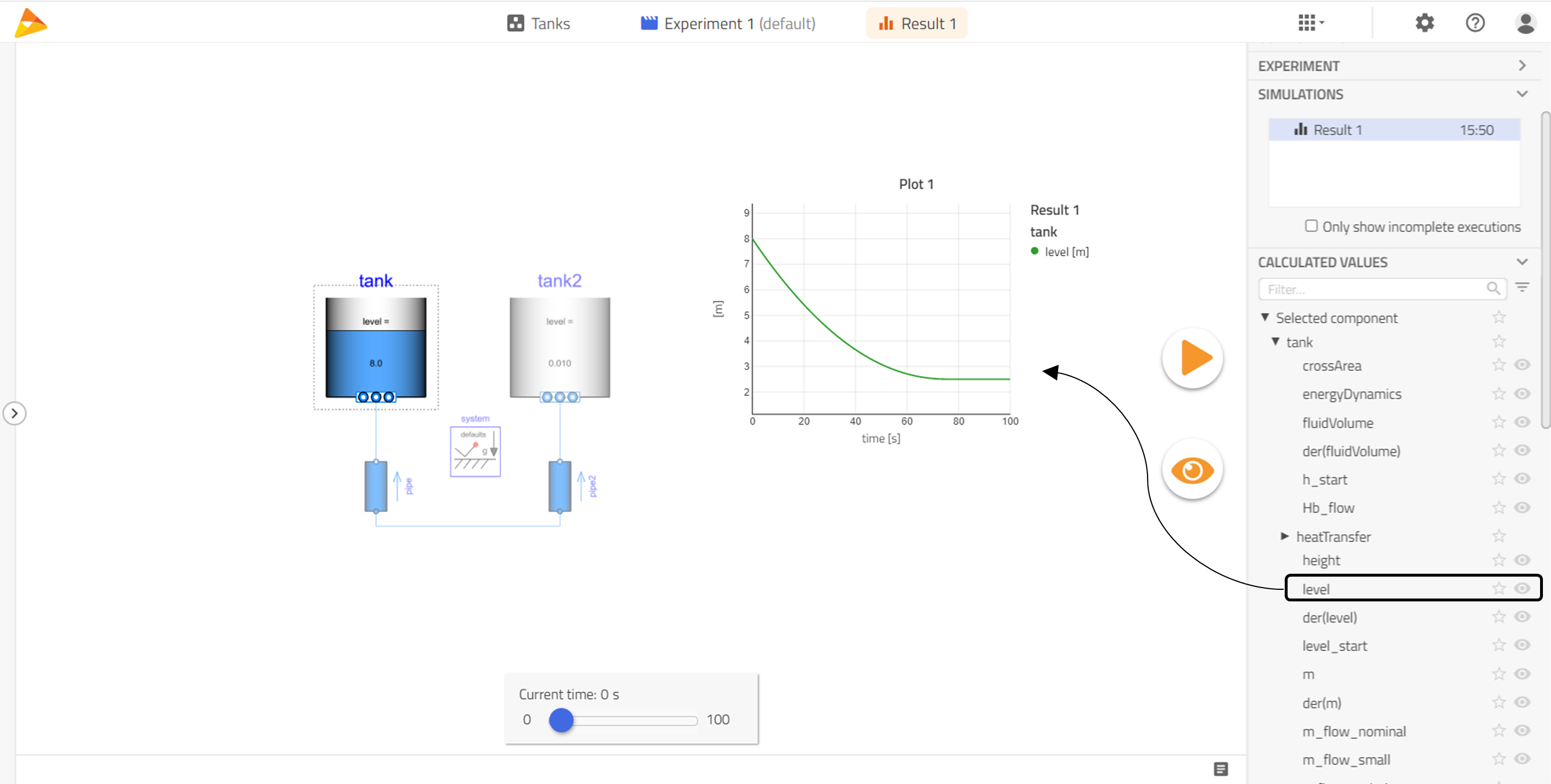Open the help icon
Image resolution: width=1551 pixels, height=784 pixels.
point(1475,22)
